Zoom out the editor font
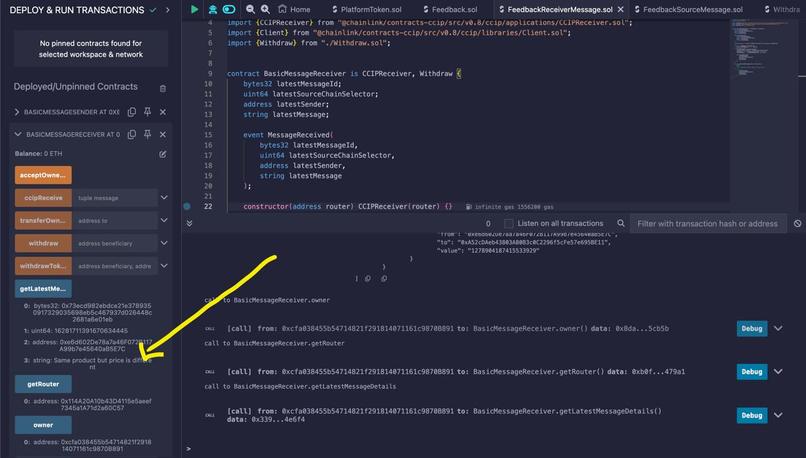 tap(250, 9)
